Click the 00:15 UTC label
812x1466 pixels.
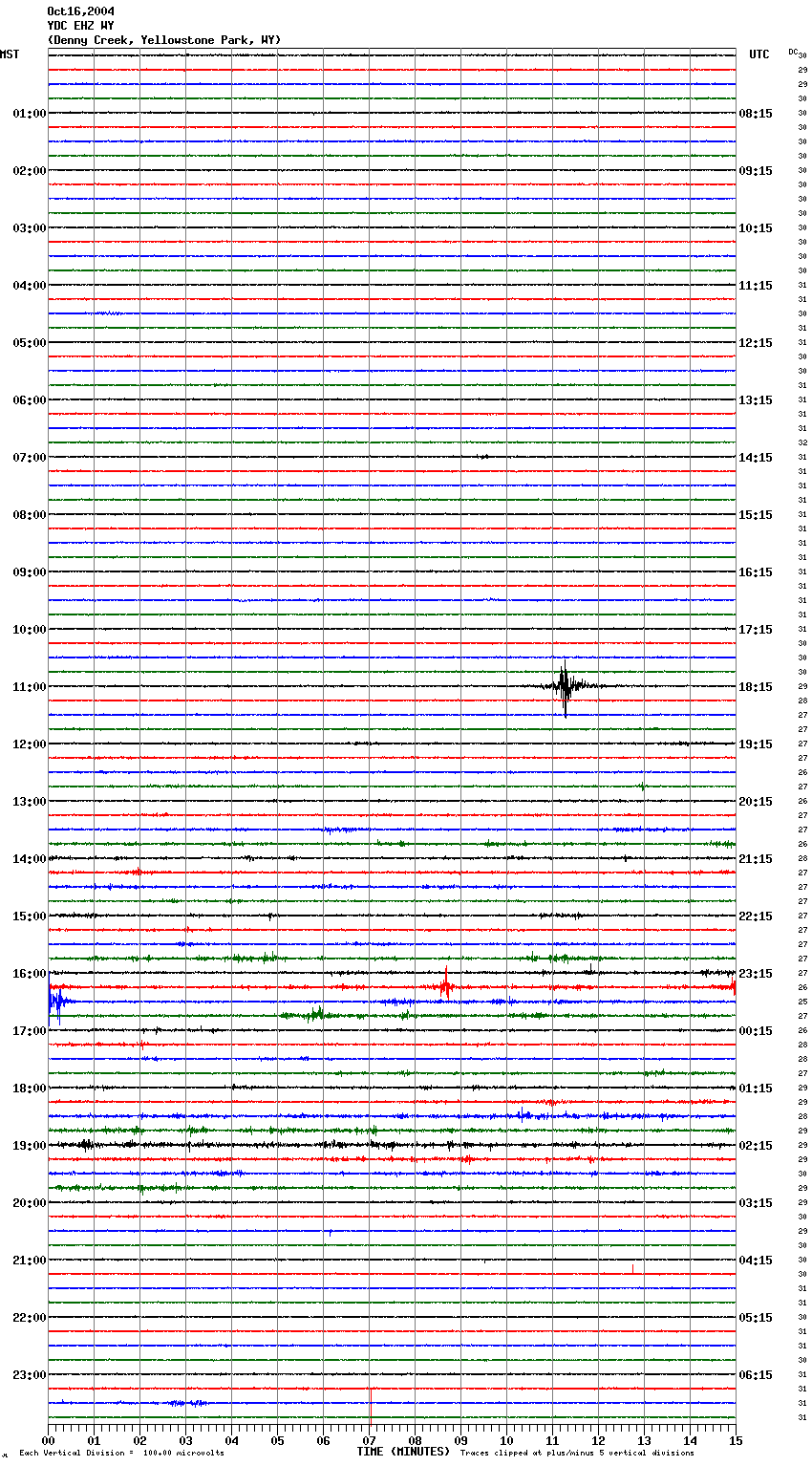click(756, 1031)
